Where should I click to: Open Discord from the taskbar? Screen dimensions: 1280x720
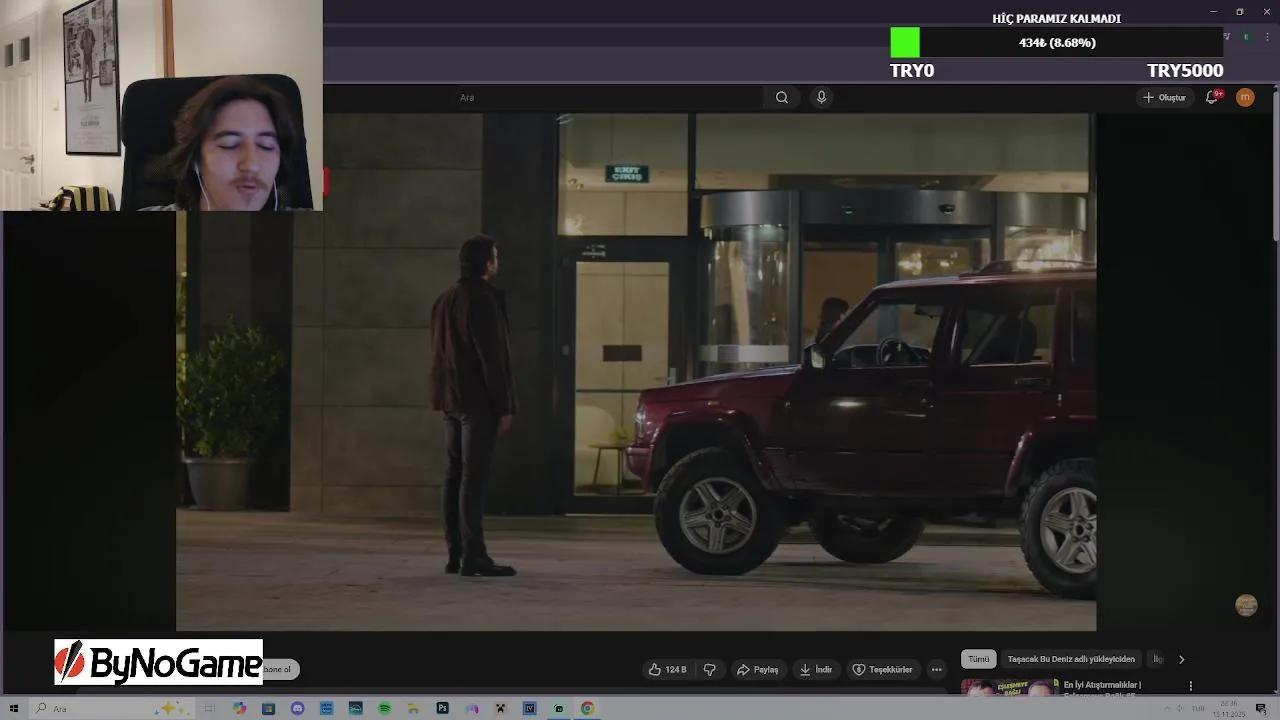click(297, 708)
